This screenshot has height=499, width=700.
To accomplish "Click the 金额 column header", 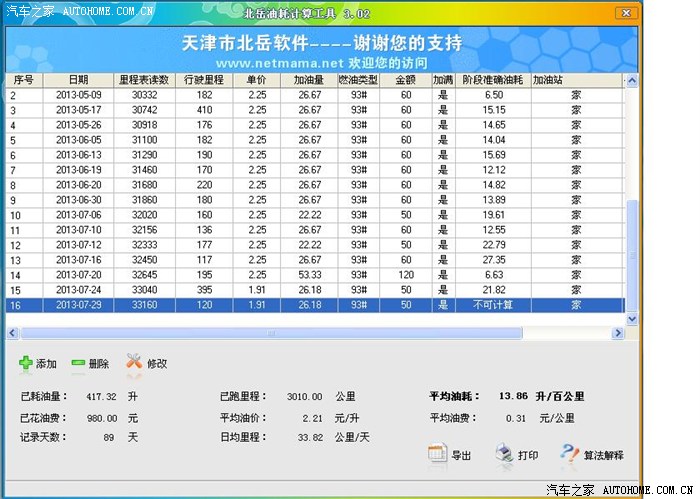I will pyautogui.click(x=406, y=79).
